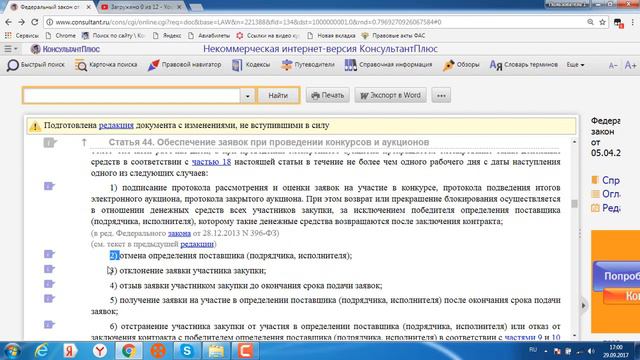Open Chrome from taskbar
This screenshot has height=360, width=640.
click(129, 351)
